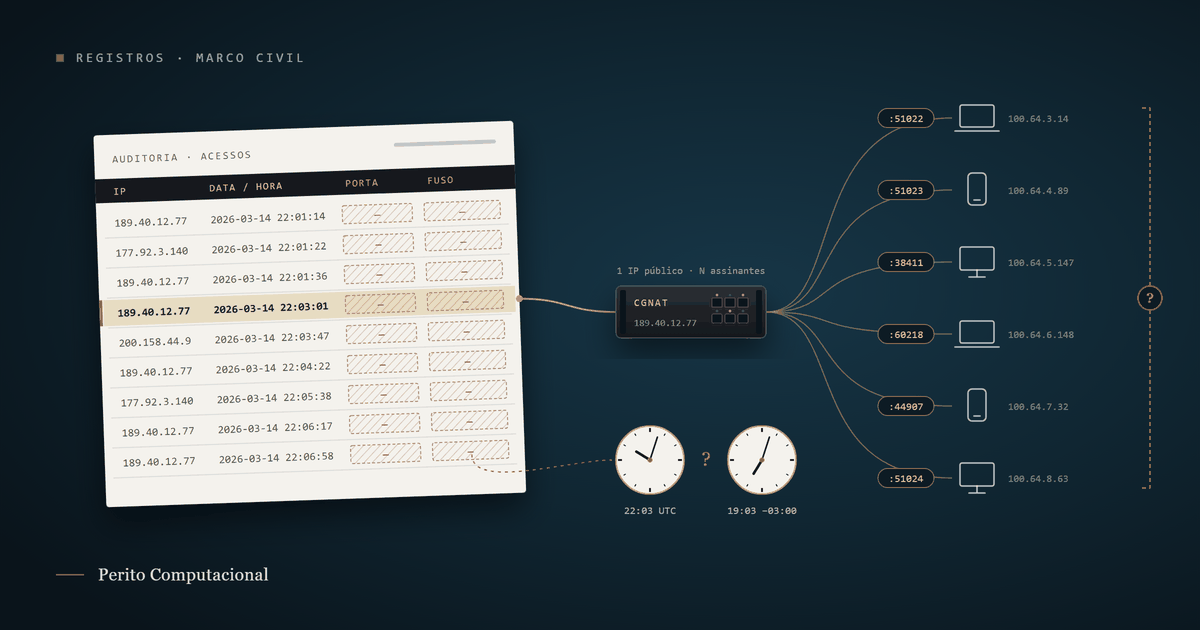The height and width of the screenshot is (630, 1200).
Task: Click the :38411 port badge
Action: (x=906, y=262)
